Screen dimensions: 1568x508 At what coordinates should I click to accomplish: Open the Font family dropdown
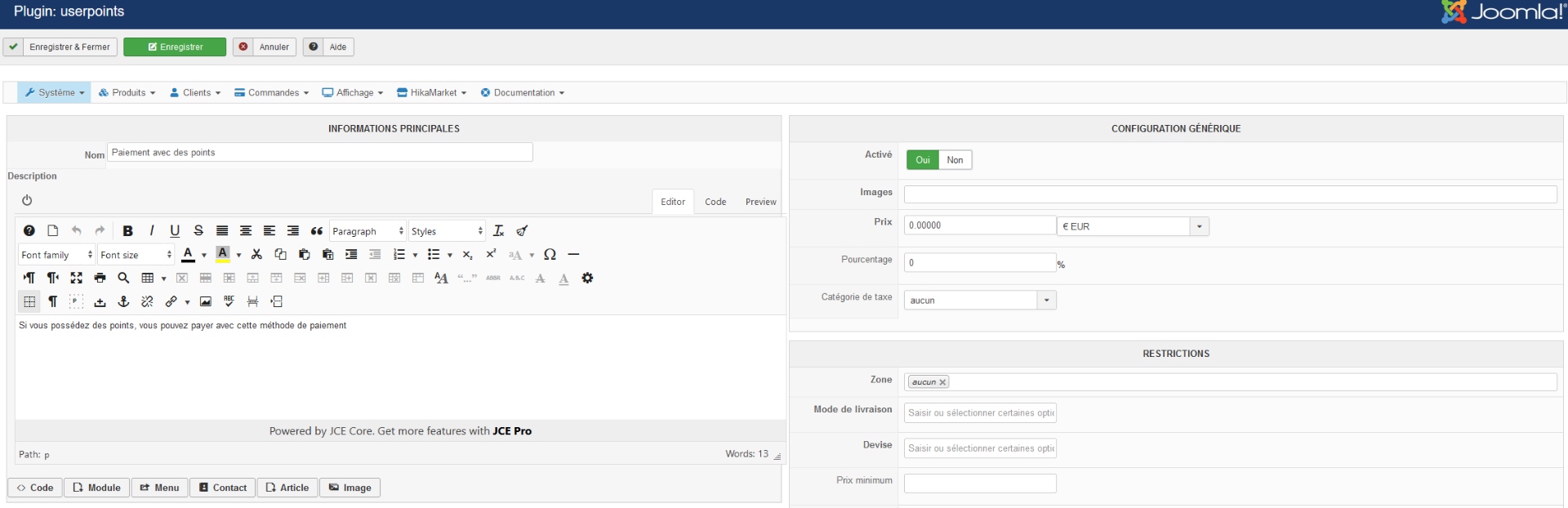click(56, 255)
